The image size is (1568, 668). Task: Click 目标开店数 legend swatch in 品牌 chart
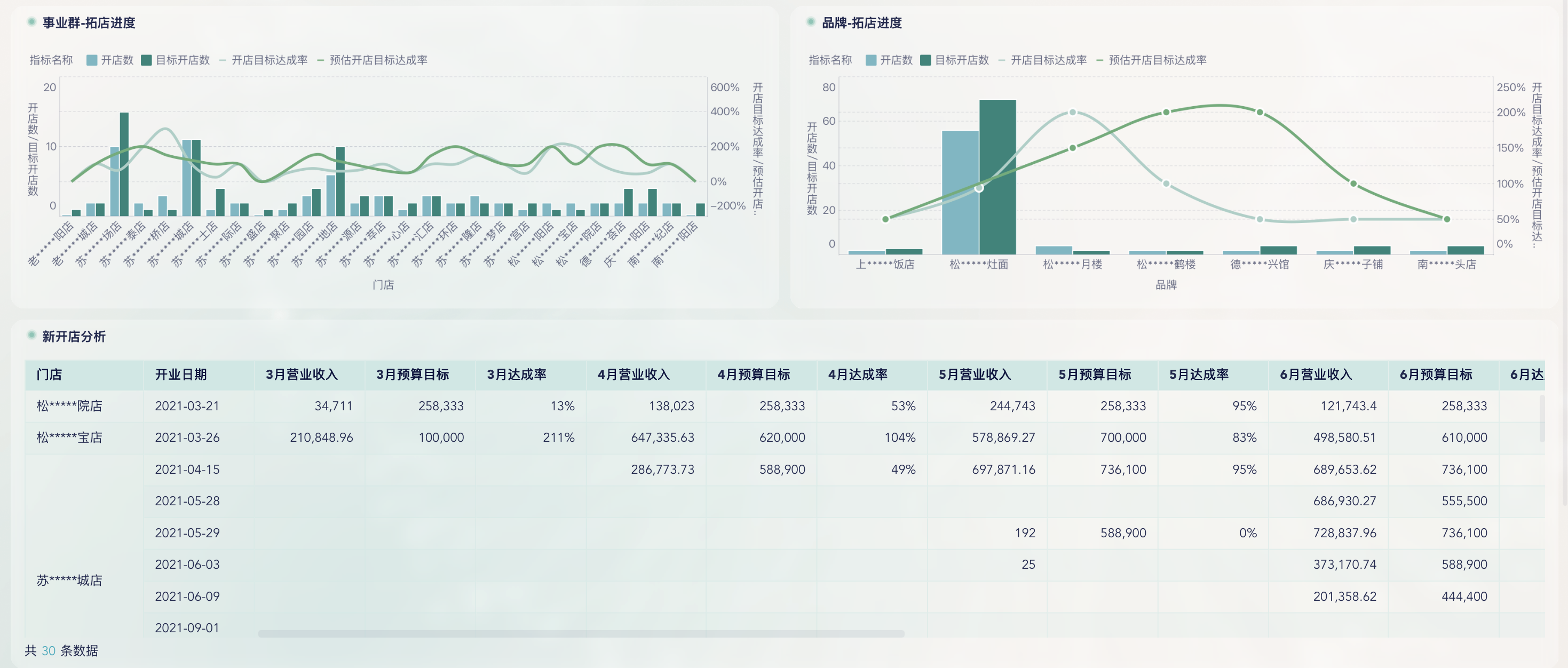click(x=925, y=60)
